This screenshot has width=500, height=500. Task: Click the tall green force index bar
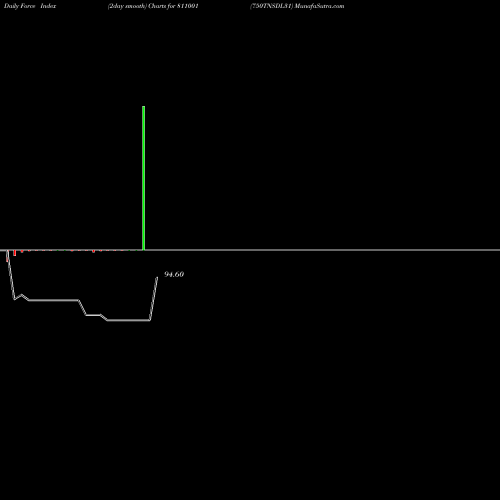coord(144,178)
